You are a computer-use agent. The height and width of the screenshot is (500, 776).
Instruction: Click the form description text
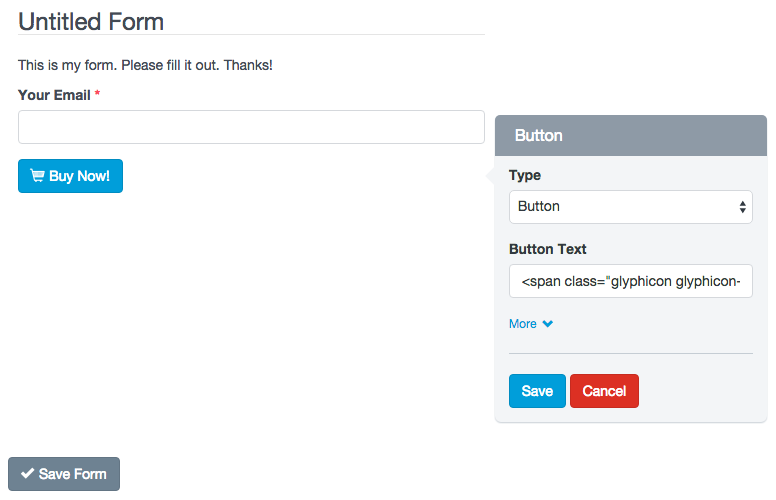click(145, 65)
